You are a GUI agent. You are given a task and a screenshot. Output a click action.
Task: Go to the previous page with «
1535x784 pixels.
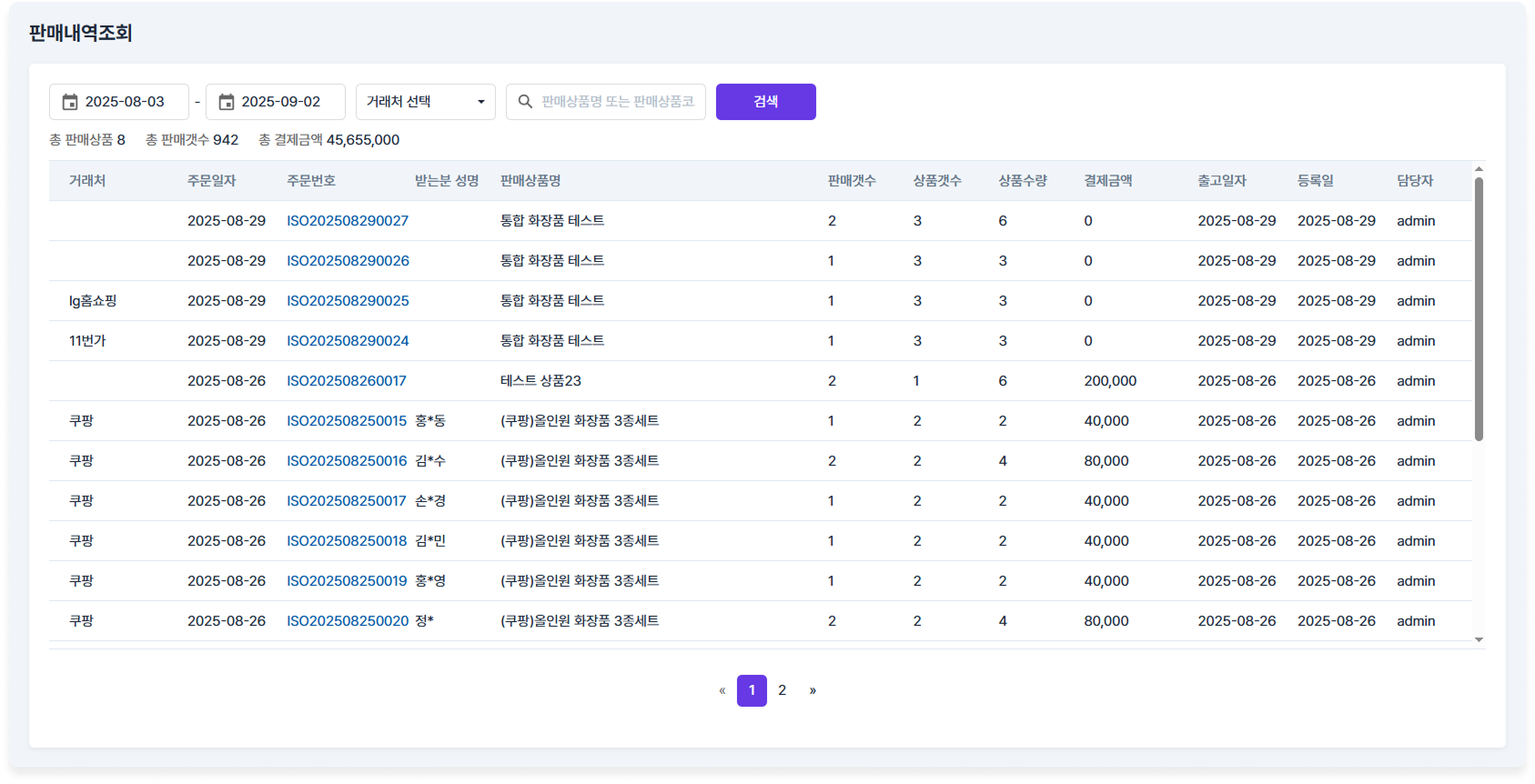click(x=722, y=690)
